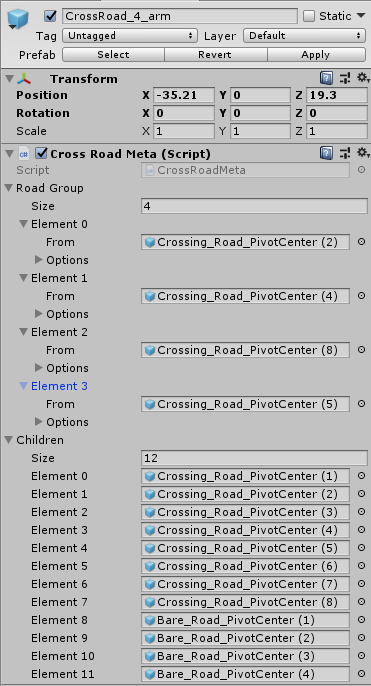371x686 pixels.
Task: Open the Transform component help icon
Action: point(326,79)
